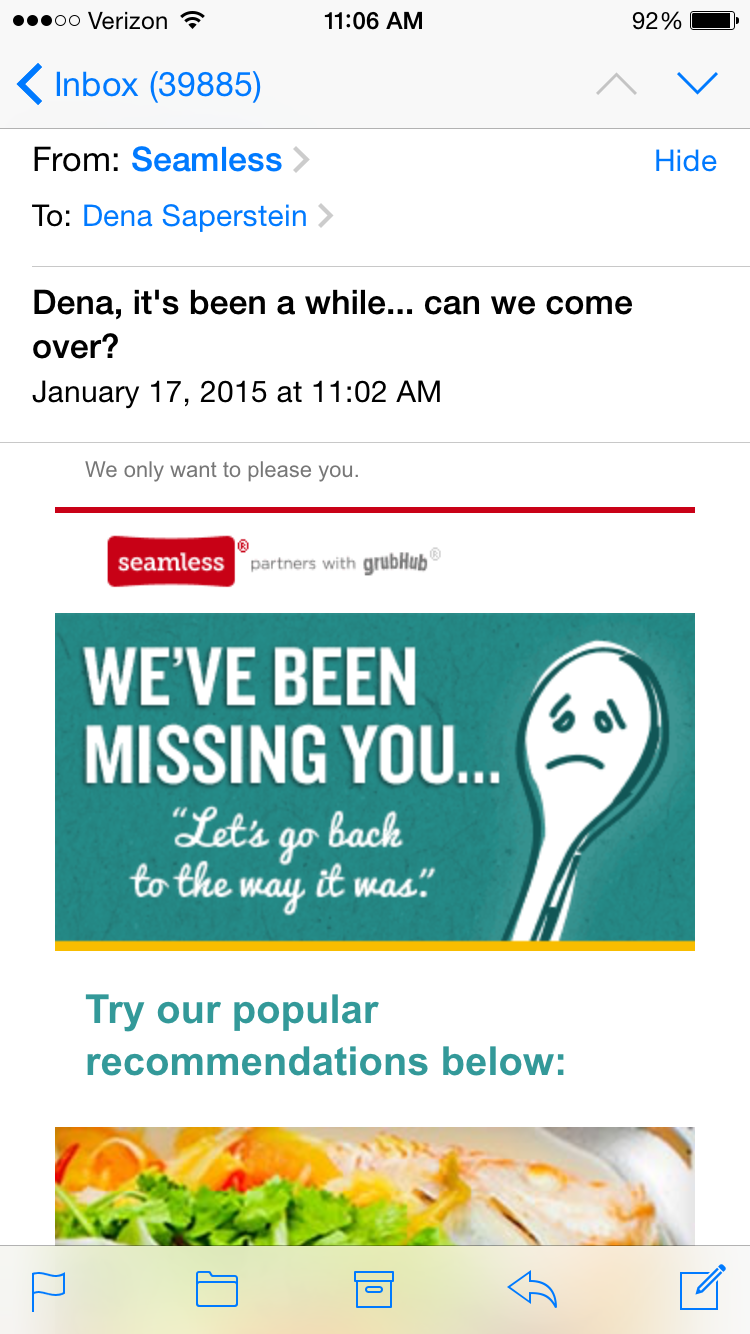Go to next message with down arrow

697,83
